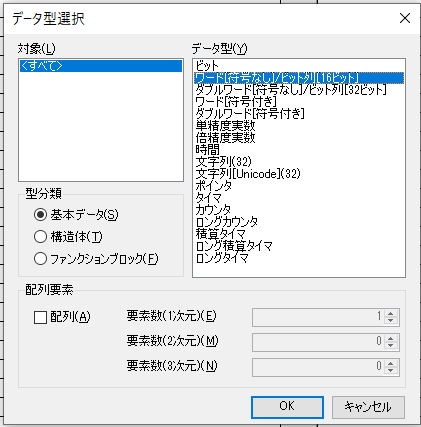This screenshot has width=421, height=427.
Task: Decrease 要素数(2次元) with down arrow
Action: pos(391,345)
